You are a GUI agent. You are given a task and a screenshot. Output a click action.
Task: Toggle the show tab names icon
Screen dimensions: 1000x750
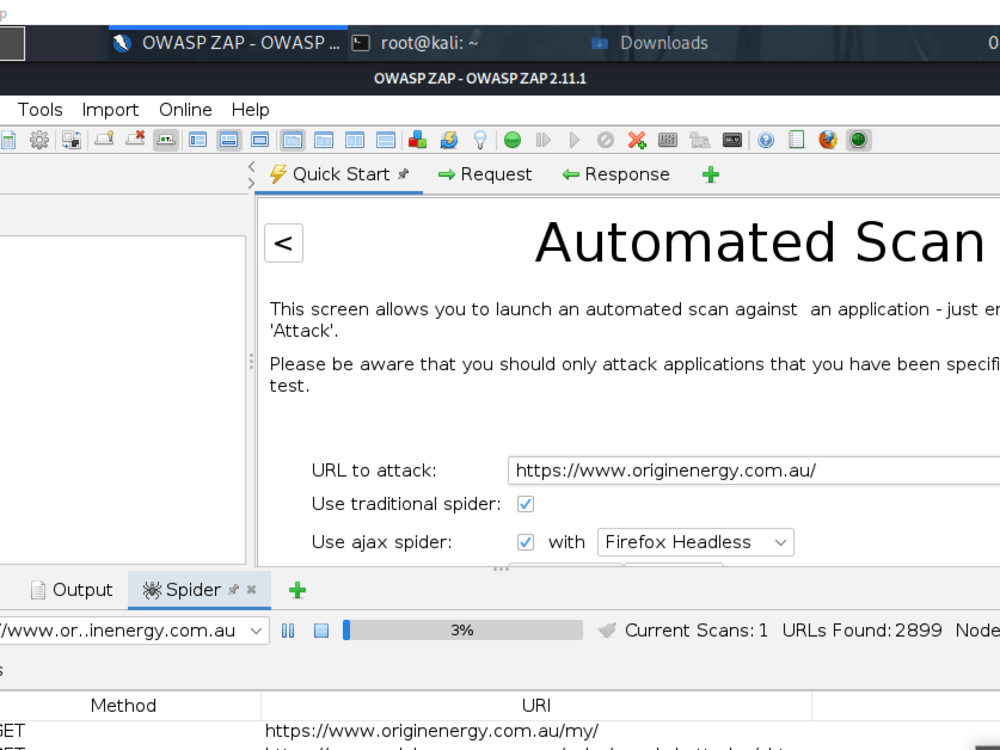(x=166, y=140)
